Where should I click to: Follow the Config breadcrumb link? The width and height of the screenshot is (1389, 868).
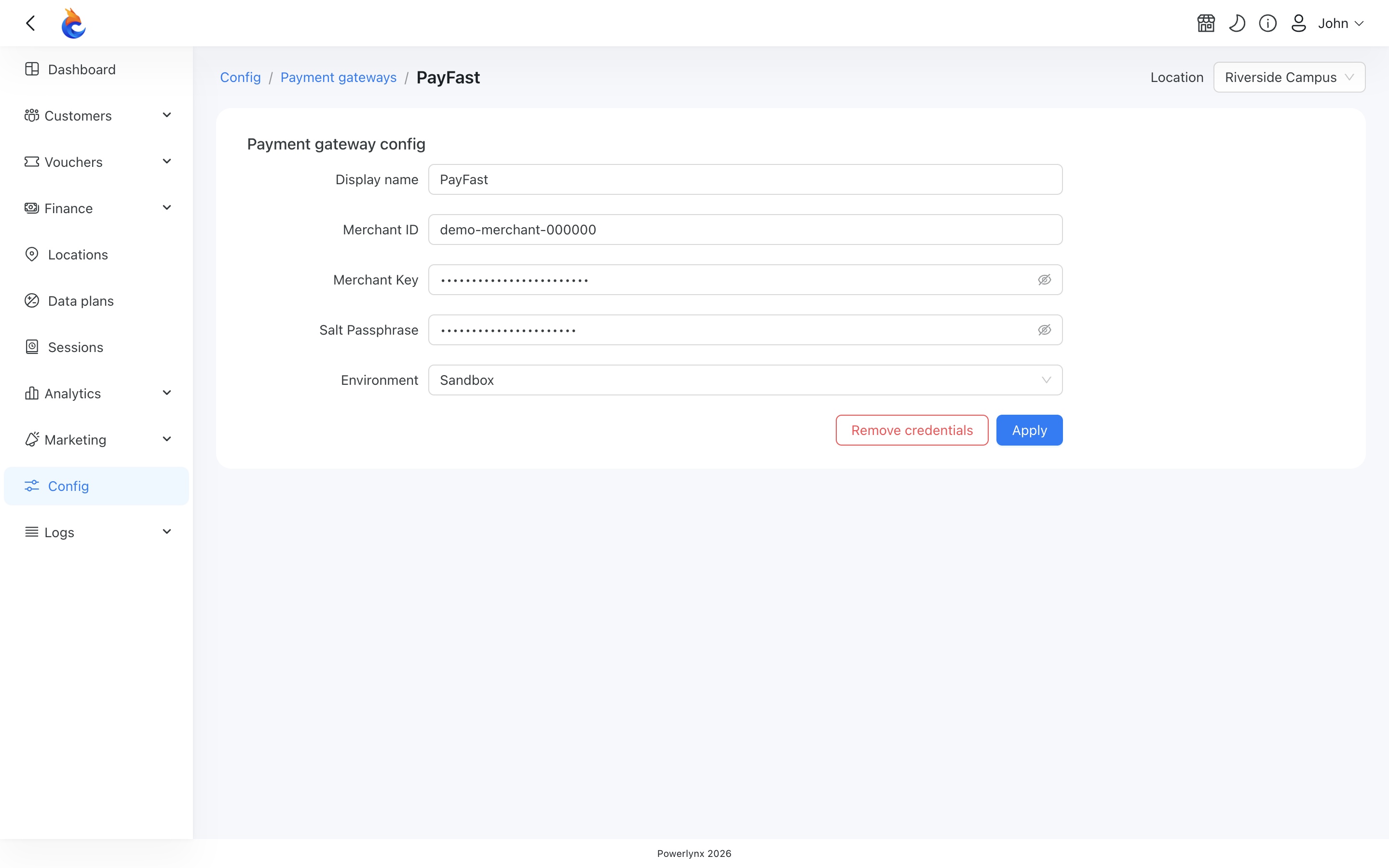click(241, 78)
